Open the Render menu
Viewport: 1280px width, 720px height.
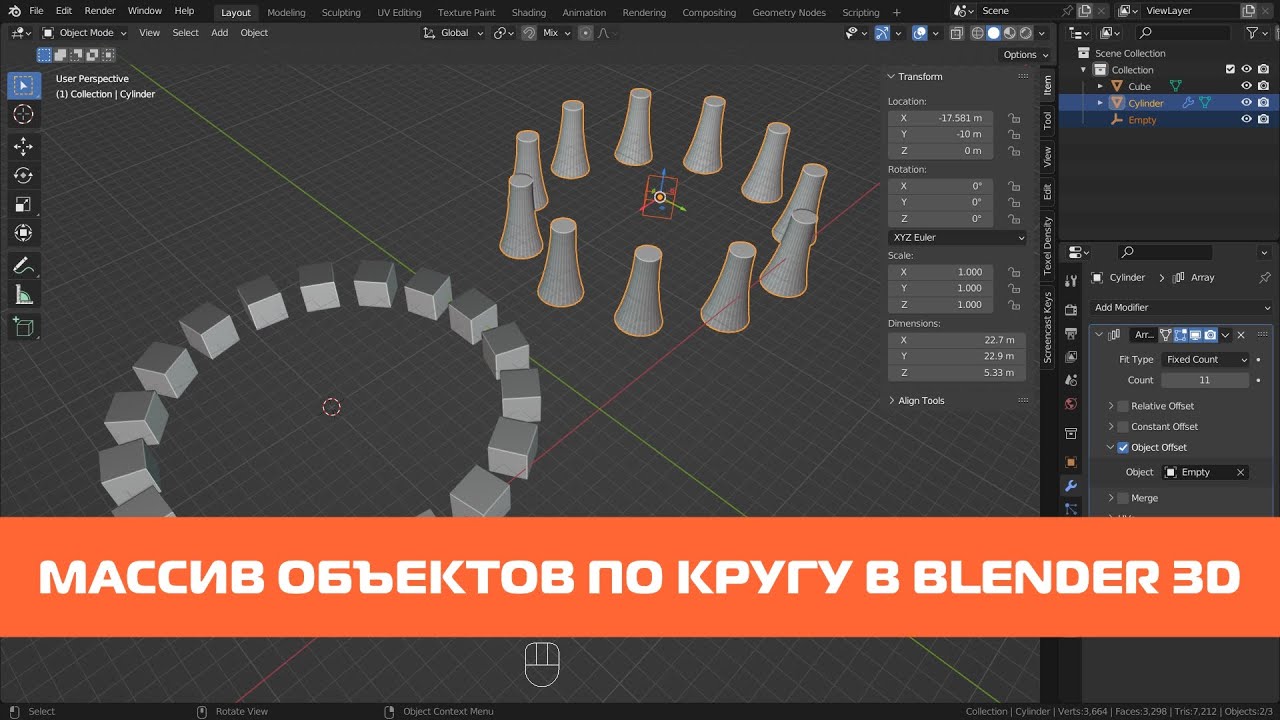click(x=100, y=11)
